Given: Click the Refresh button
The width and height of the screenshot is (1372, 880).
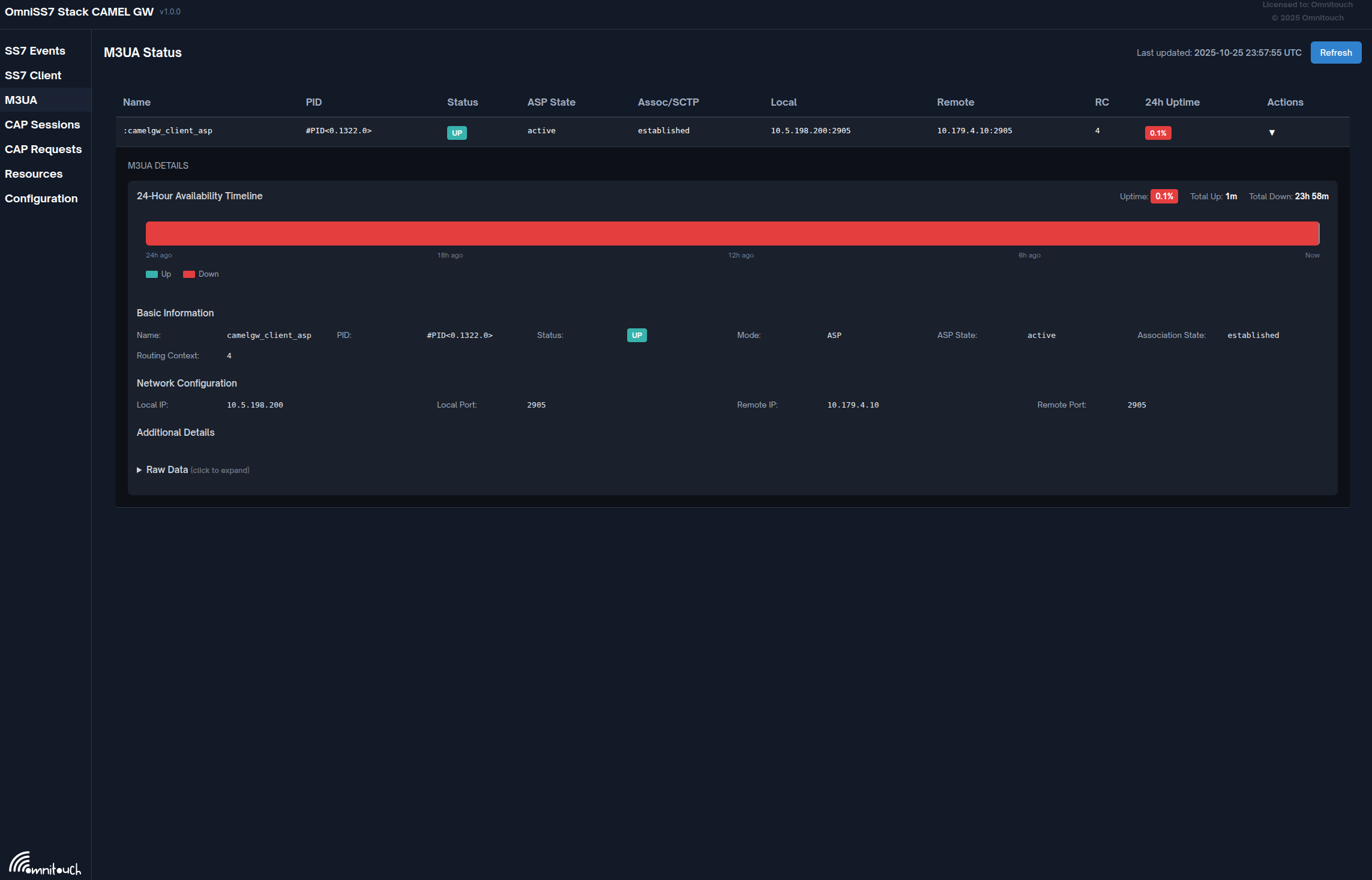Looking at the screenshot, I should 1335,53.
